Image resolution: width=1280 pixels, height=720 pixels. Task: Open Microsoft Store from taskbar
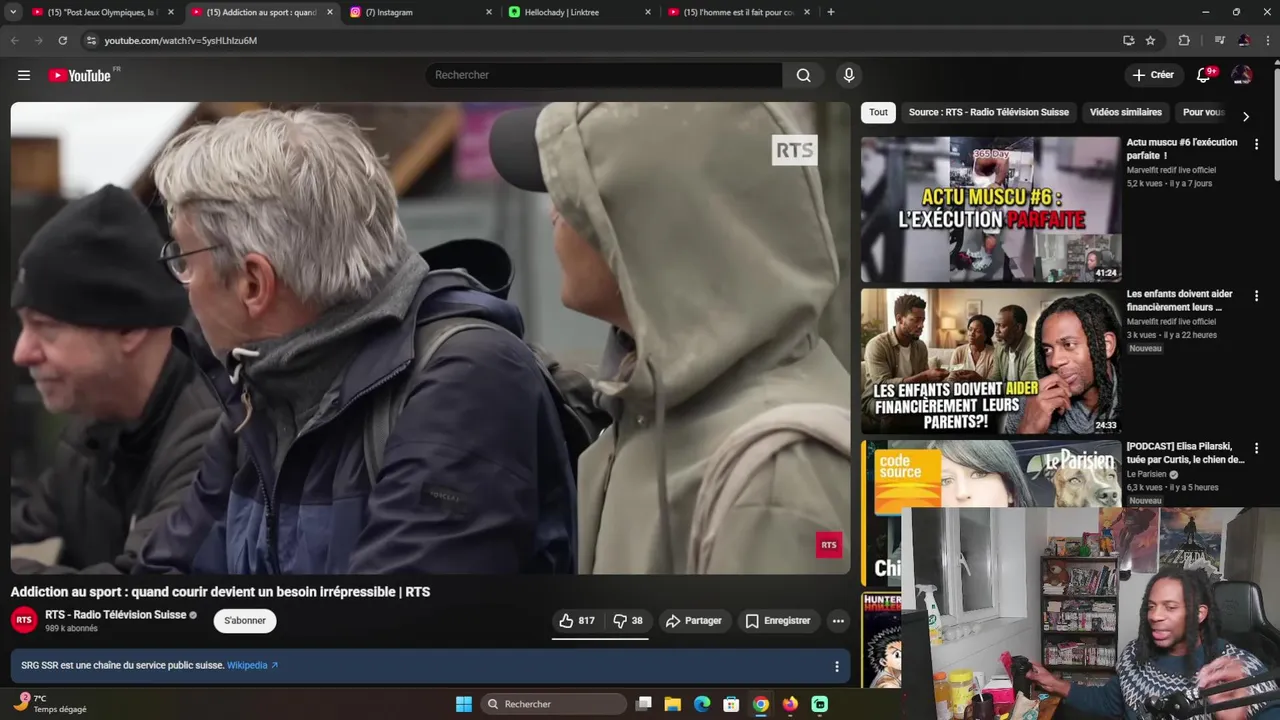(731, 704)
